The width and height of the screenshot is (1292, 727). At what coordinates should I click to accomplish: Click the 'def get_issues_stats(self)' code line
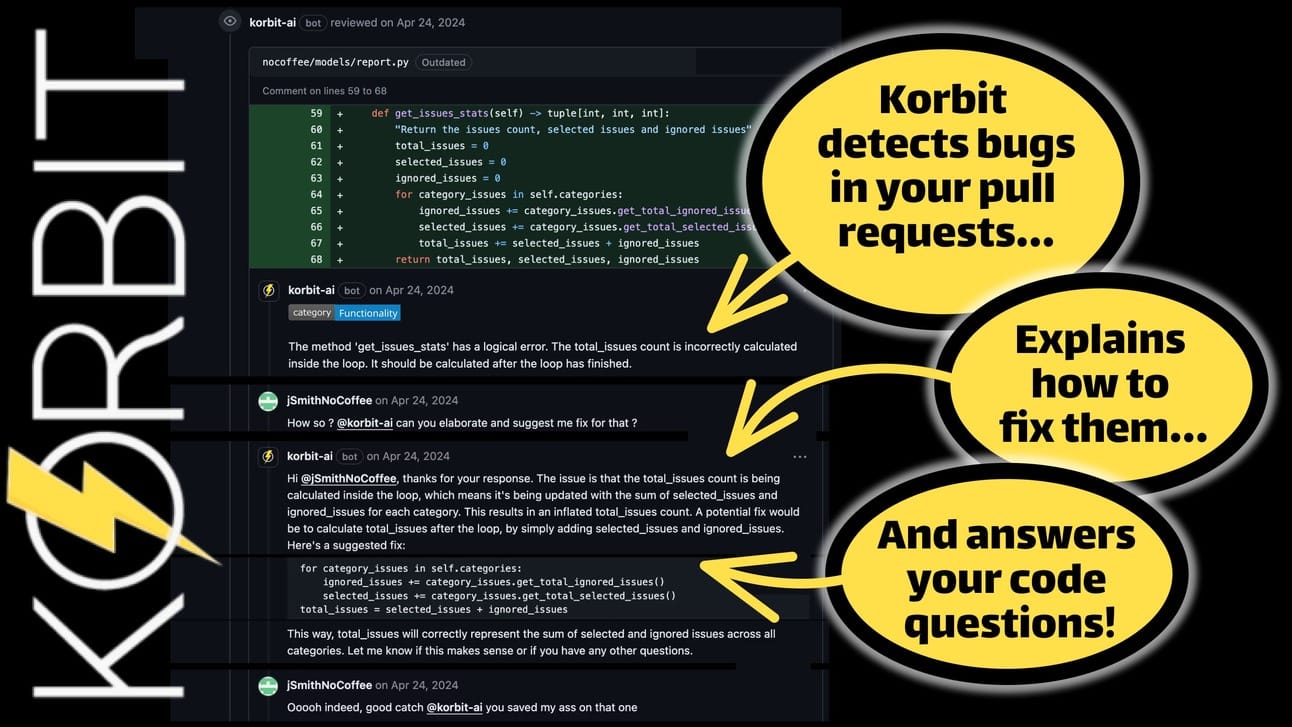pos(520,114)
